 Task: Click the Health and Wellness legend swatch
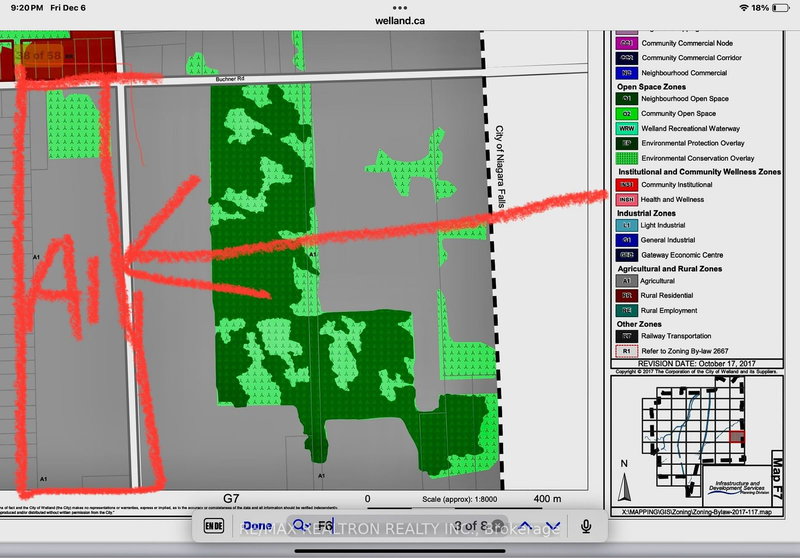tap(626, 199)
